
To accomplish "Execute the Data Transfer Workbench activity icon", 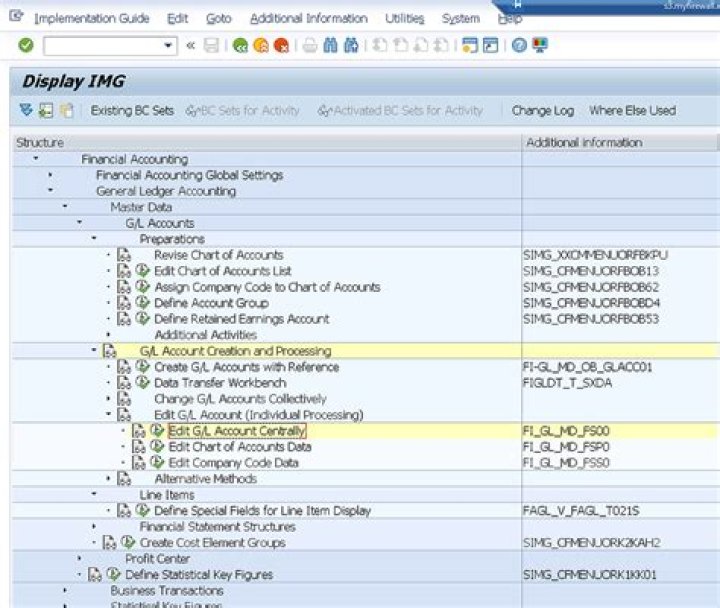I will coord(142,383).
